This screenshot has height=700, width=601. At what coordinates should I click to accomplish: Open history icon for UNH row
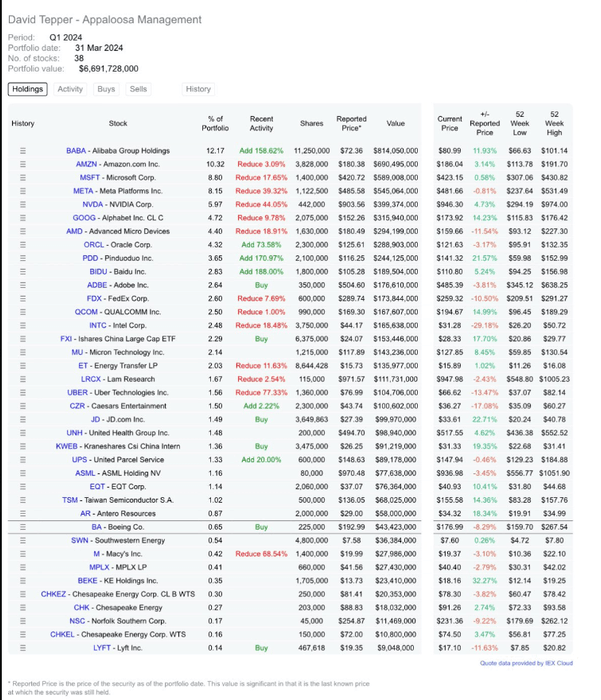pyautogui.click(x=23, y=433)
